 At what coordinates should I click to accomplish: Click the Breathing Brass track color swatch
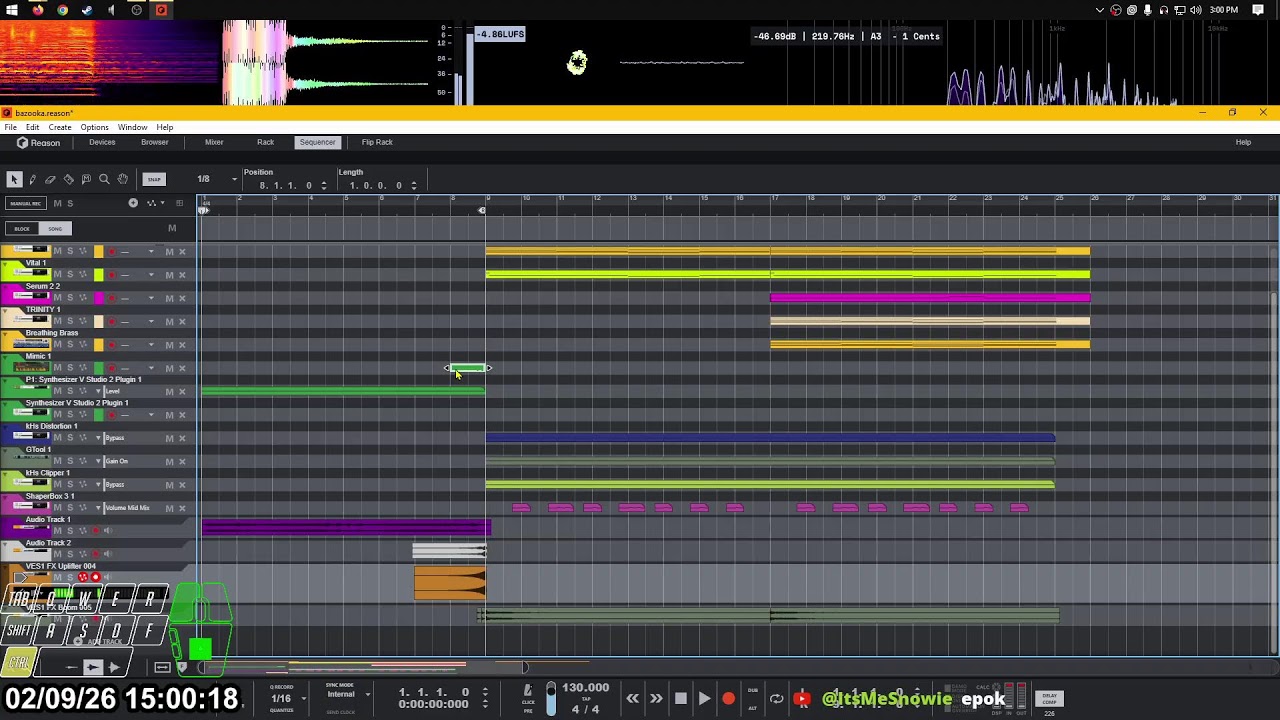[x=98, y=345]
